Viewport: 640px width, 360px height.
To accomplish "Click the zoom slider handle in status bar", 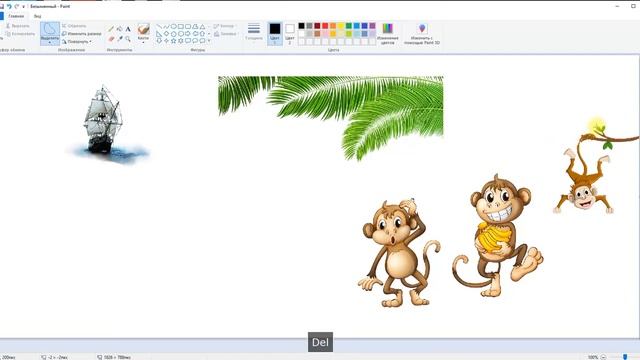I will click(x=625, y=357).
